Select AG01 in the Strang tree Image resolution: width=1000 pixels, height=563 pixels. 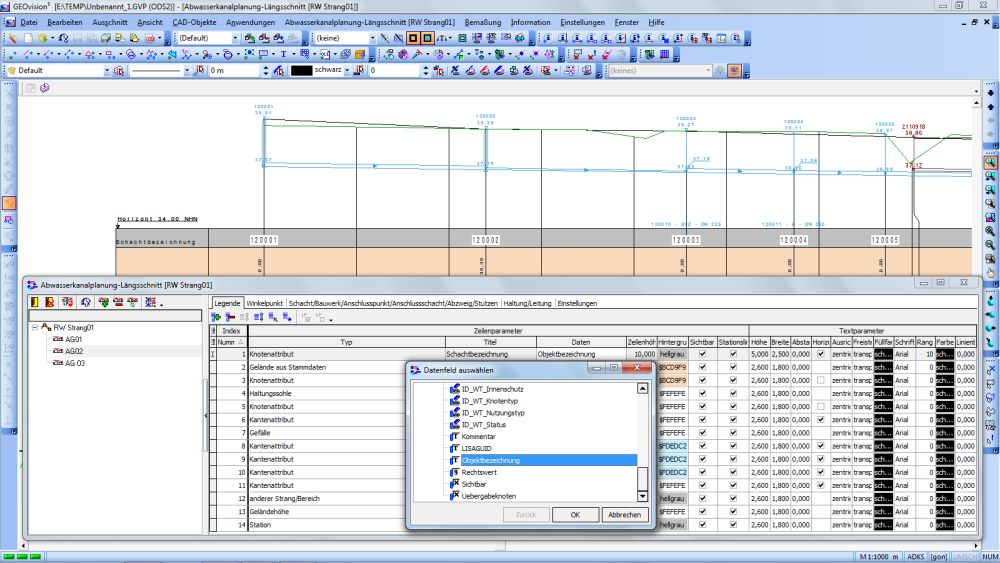[74, 339]
